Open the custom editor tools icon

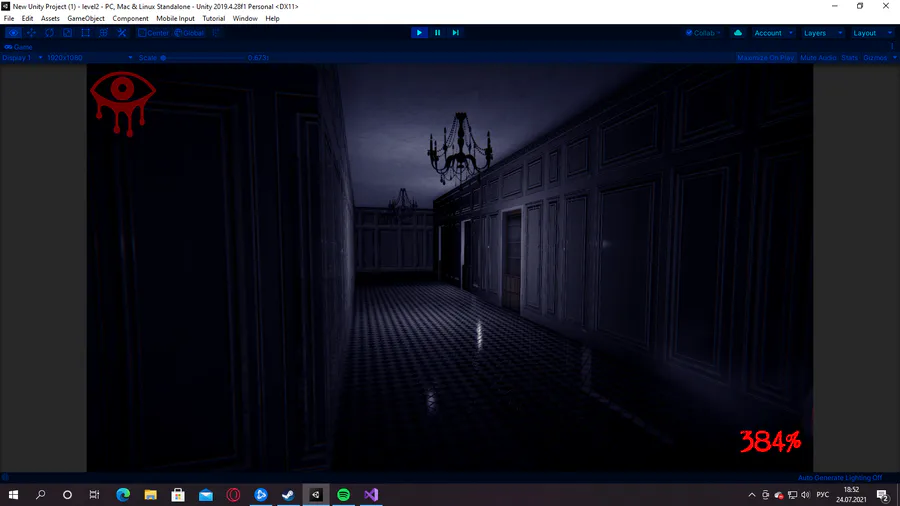point(122,33)
